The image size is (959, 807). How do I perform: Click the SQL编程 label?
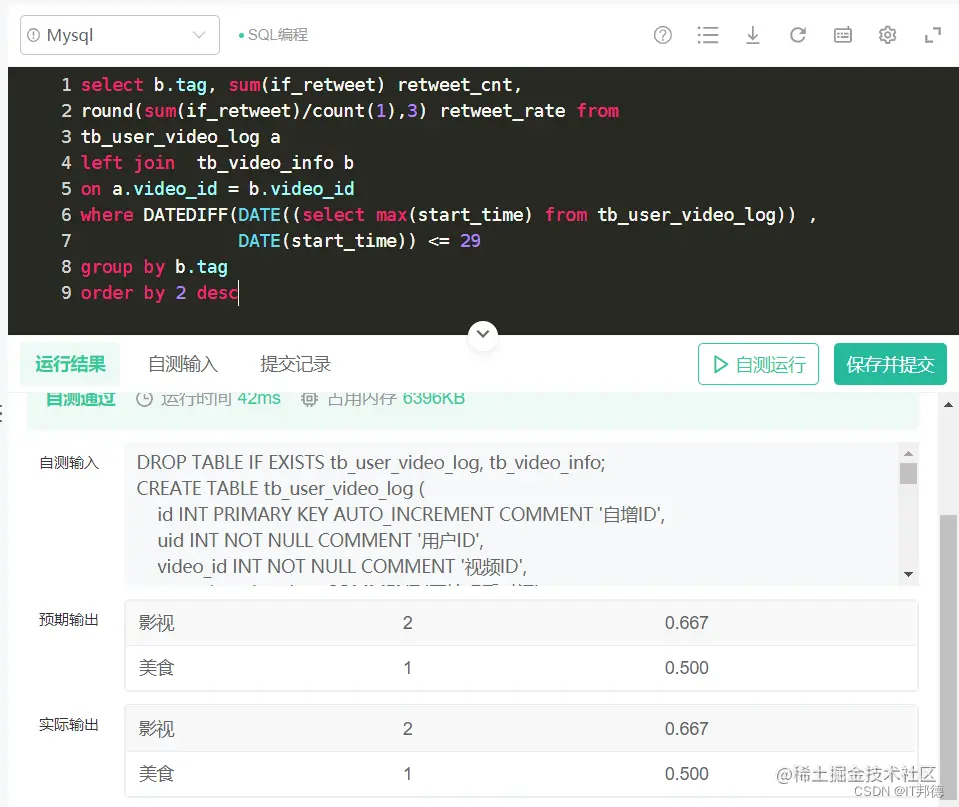(278, 35)
